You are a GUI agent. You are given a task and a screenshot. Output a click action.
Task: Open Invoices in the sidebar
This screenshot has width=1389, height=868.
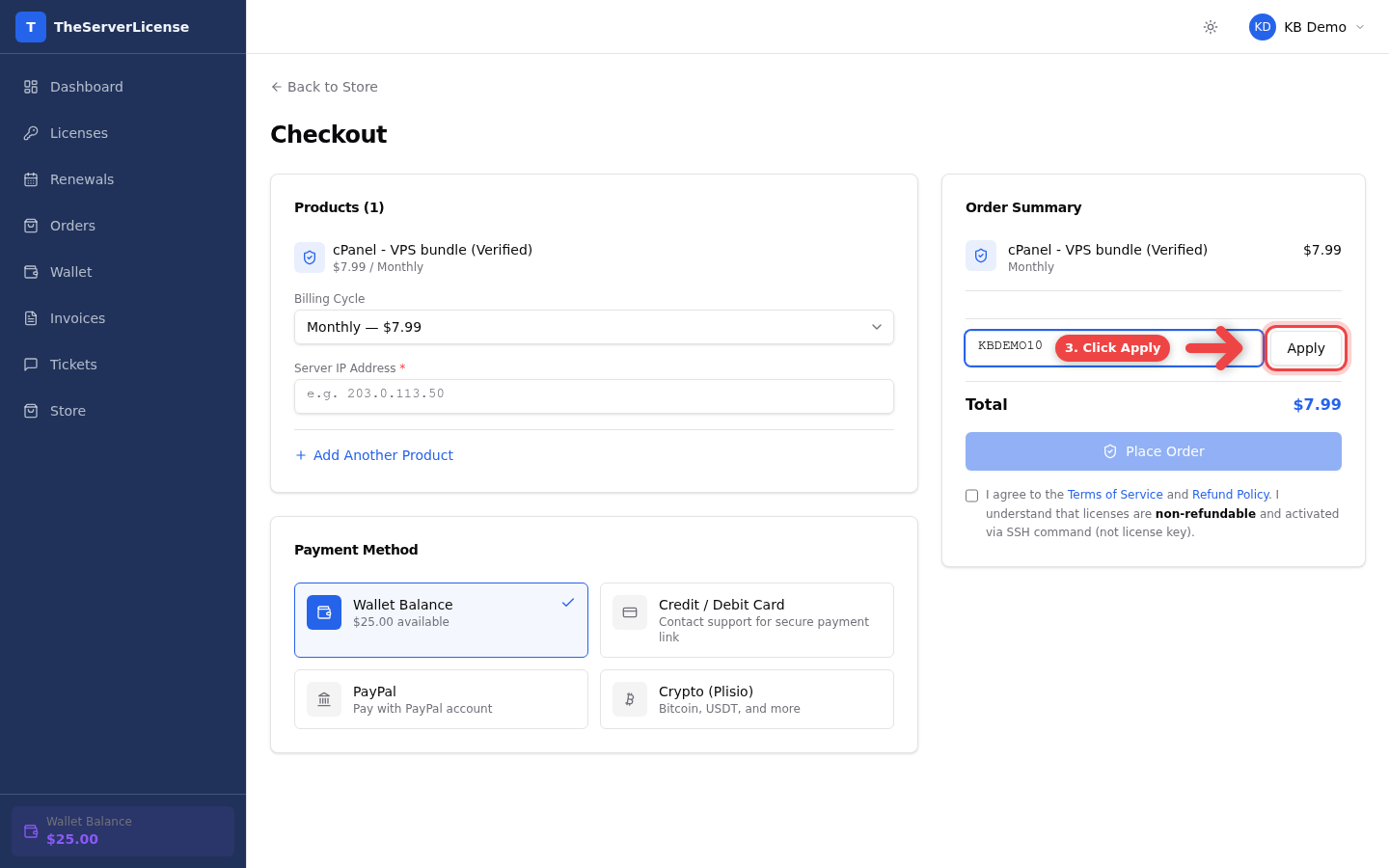[123, 318]
